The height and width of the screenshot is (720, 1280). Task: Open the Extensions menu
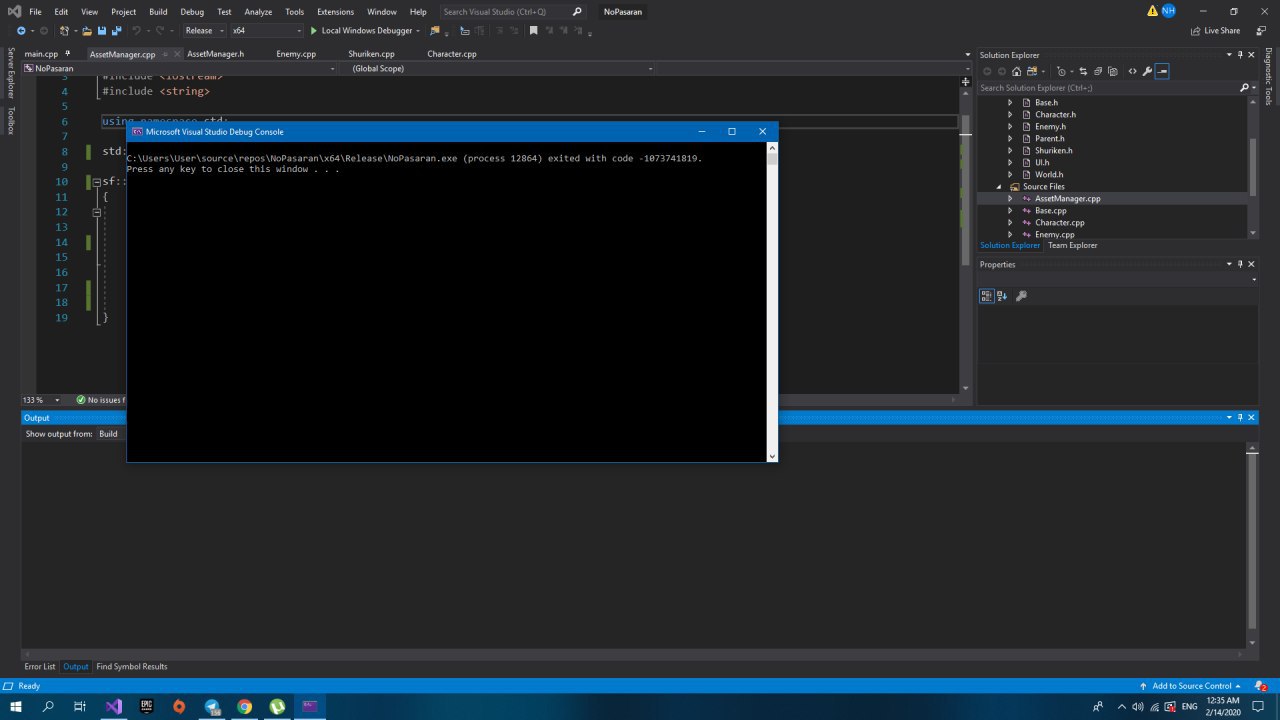click(335, 12)
